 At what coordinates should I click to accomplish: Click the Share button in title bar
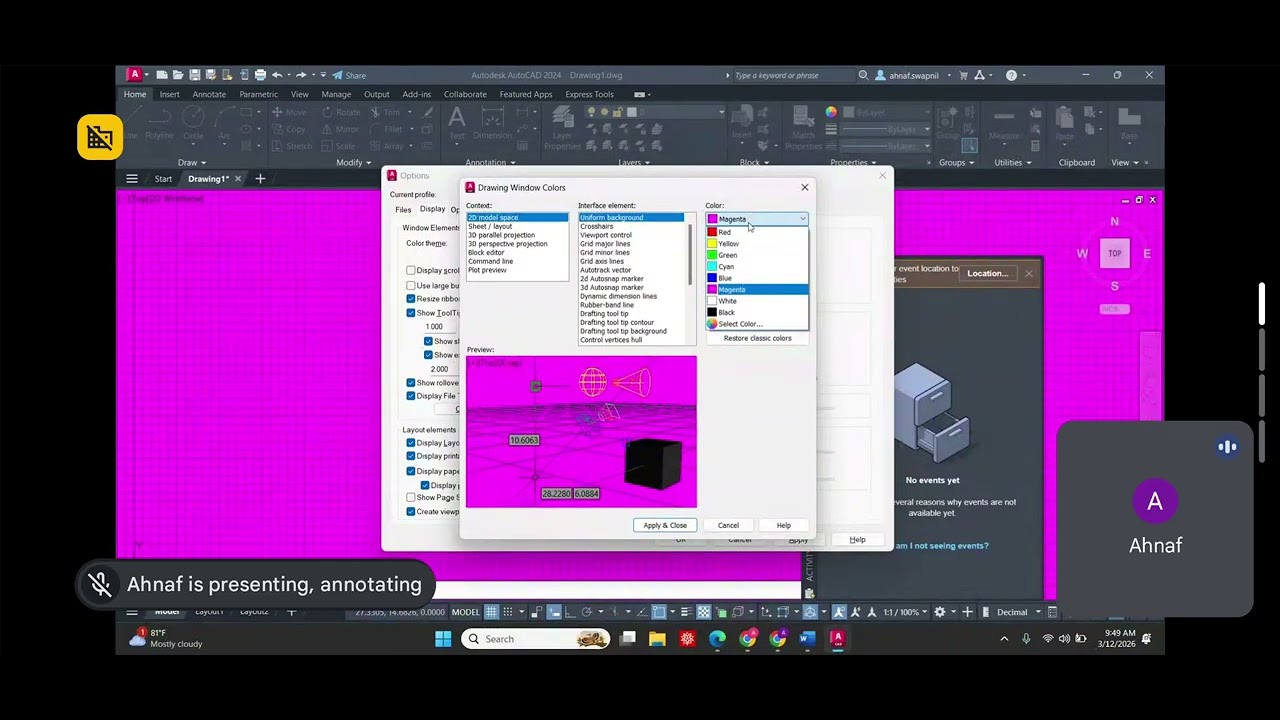point(349,75)
